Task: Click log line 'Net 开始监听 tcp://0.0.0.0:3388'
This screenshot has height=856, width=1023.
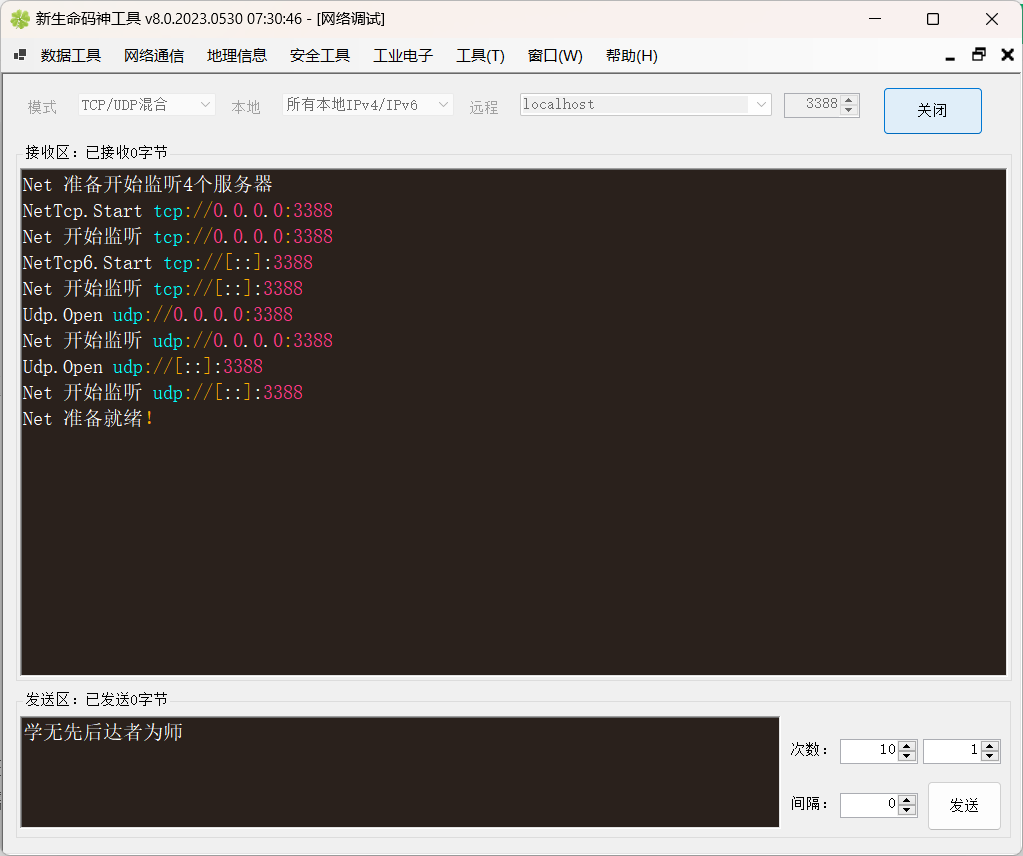Action: pos(177,237)
